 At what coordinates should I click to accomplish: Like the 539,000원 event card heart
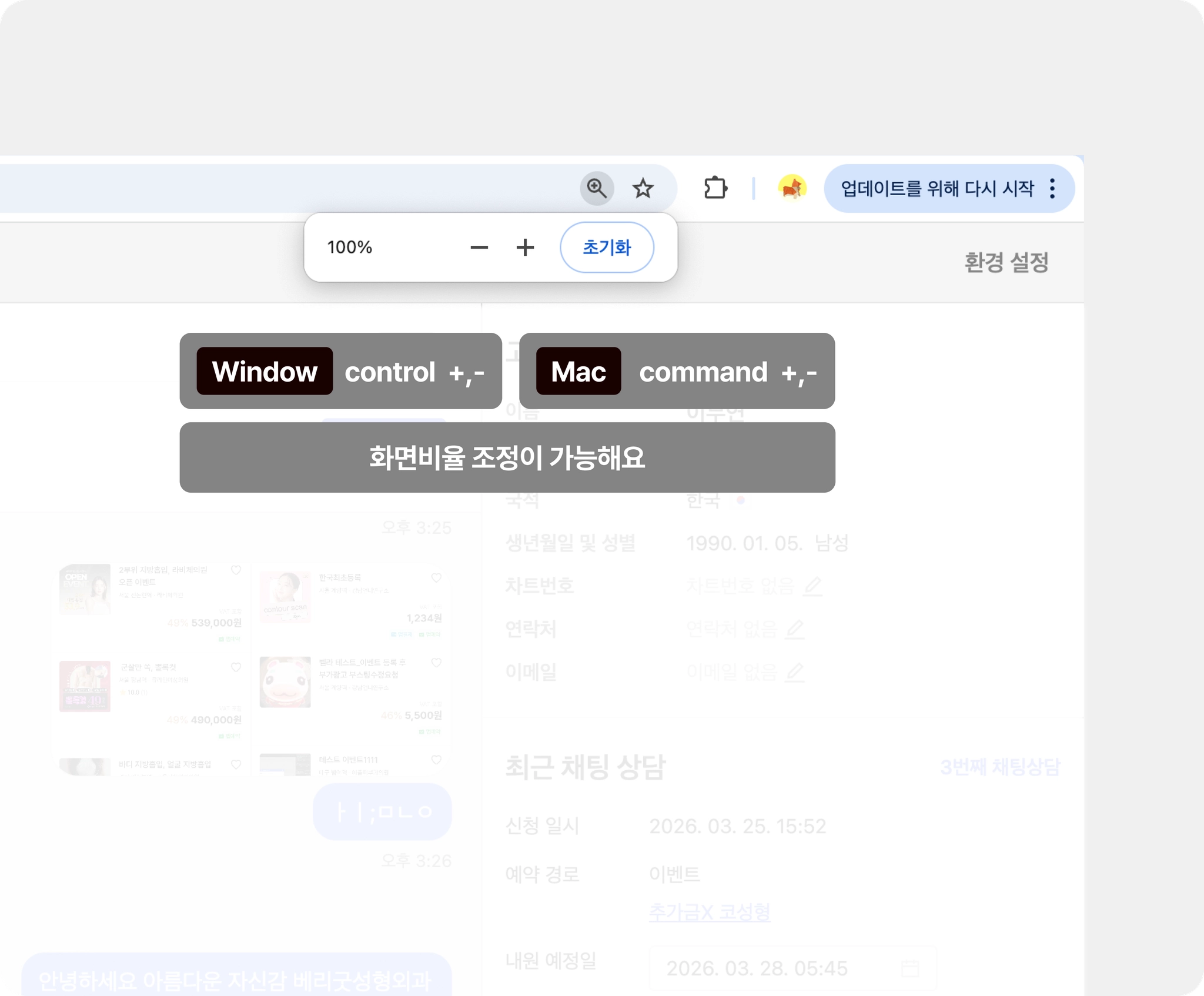236,570
